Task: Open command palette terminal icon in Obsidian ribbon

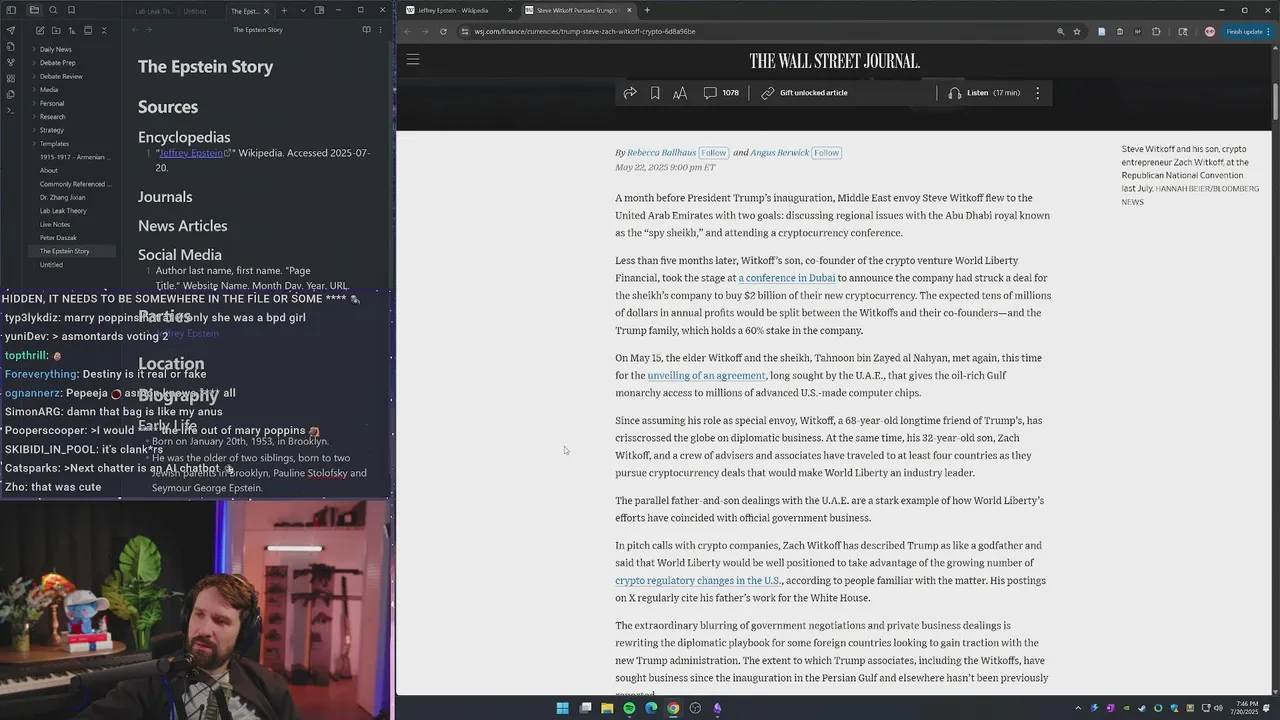Action: (x=11, y=110)
